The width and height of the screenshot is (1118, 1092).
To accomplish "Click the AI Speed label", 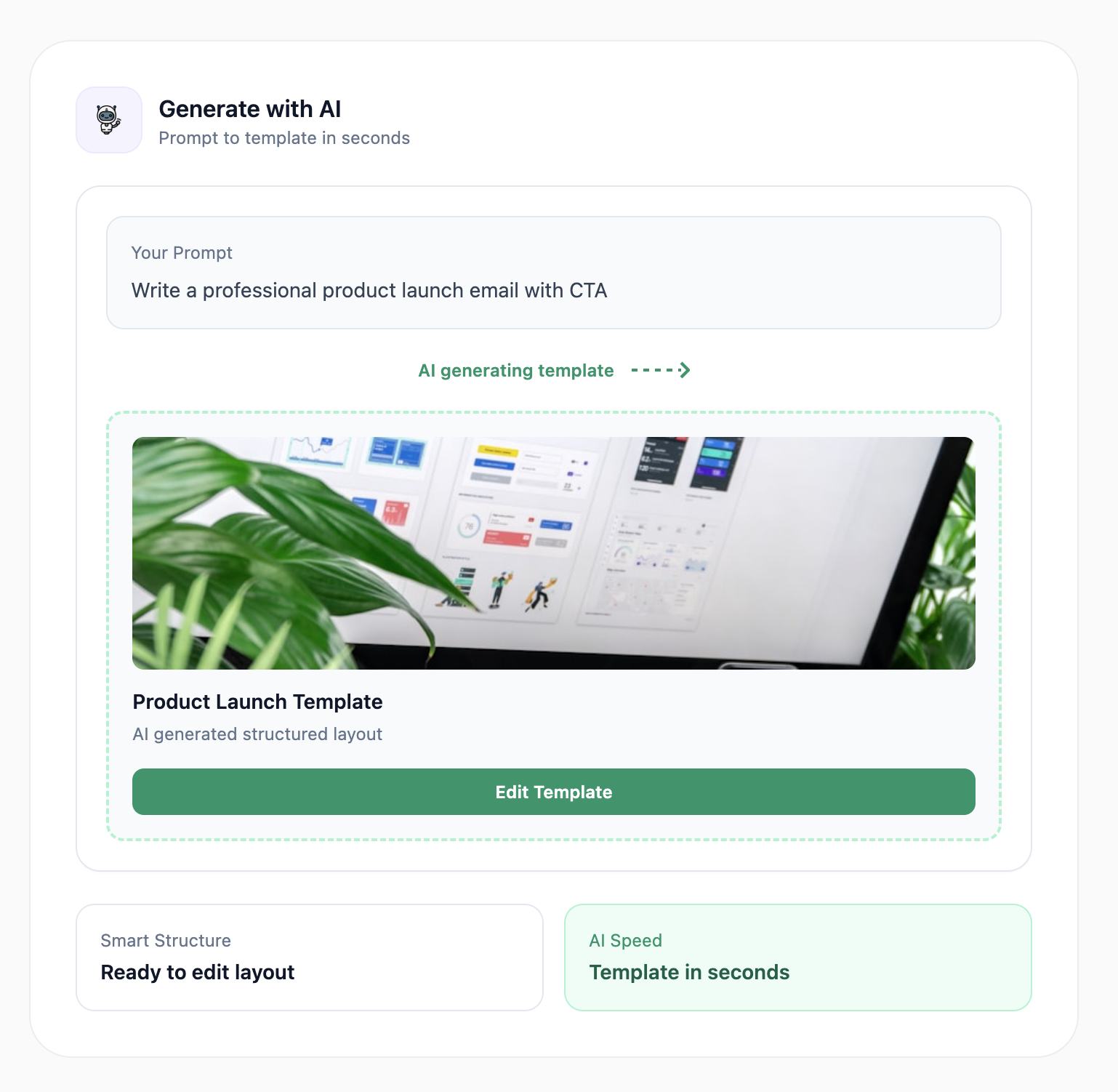I will (626, 941).
